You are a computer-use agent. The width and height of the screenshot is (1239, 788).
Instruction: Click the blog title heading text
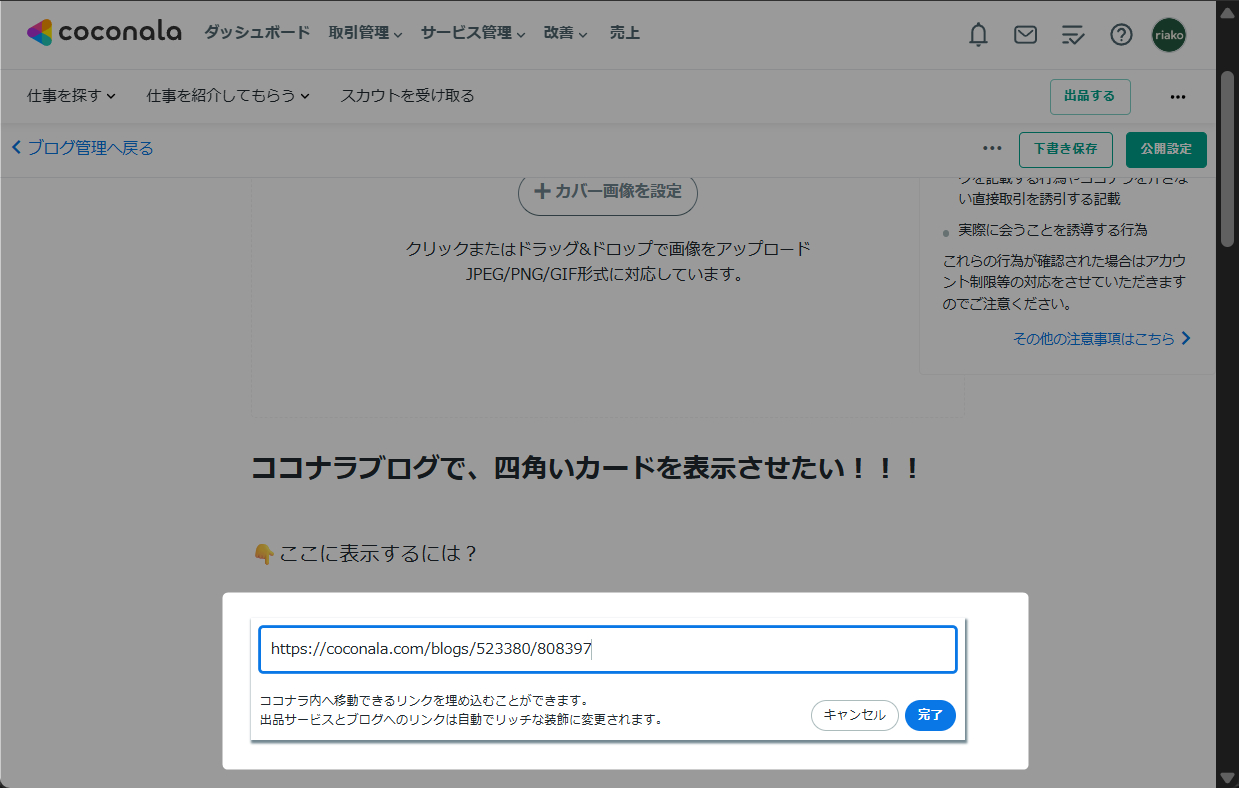pyautogui.click(x=585, y=468)
